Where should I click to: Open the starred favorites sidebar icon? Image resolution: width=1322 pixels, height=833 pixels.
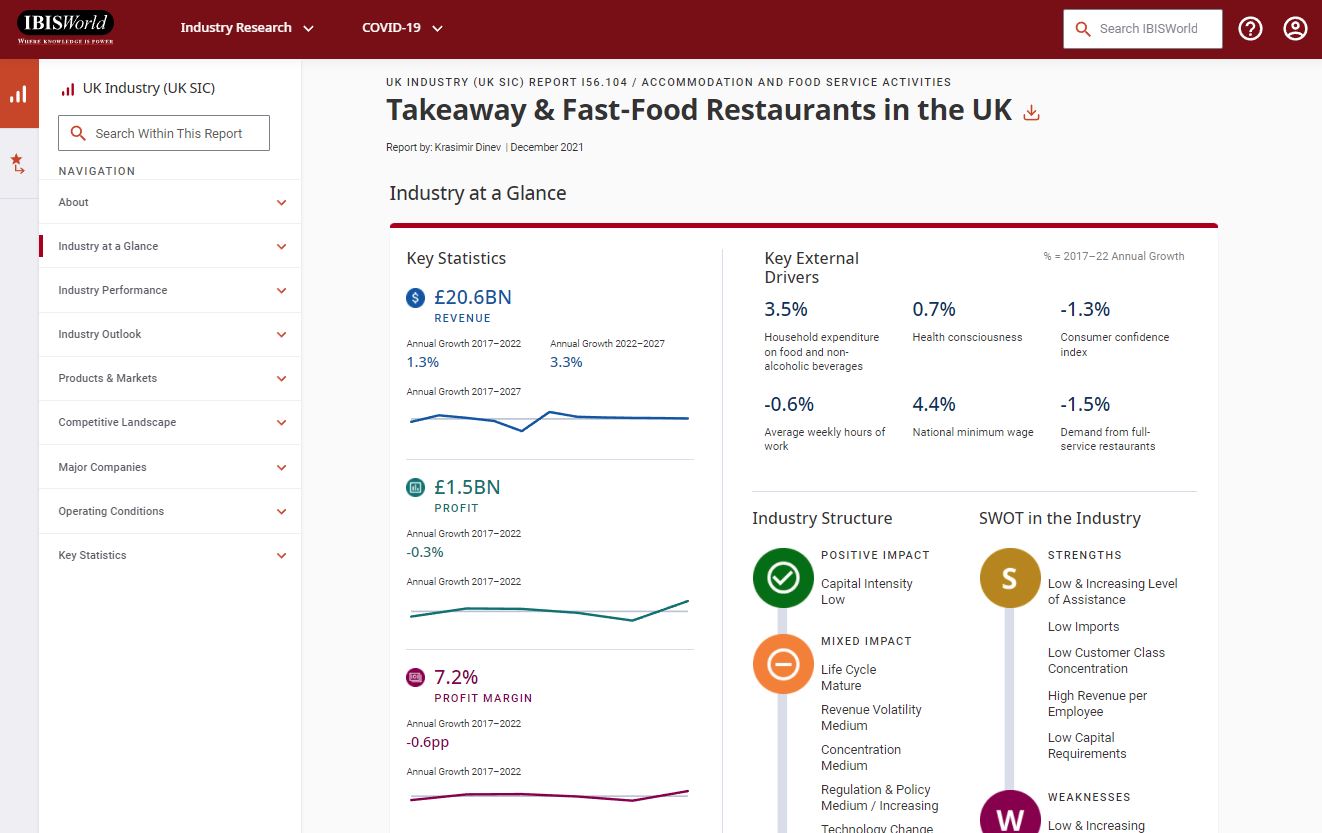click(x=18, y=164)
